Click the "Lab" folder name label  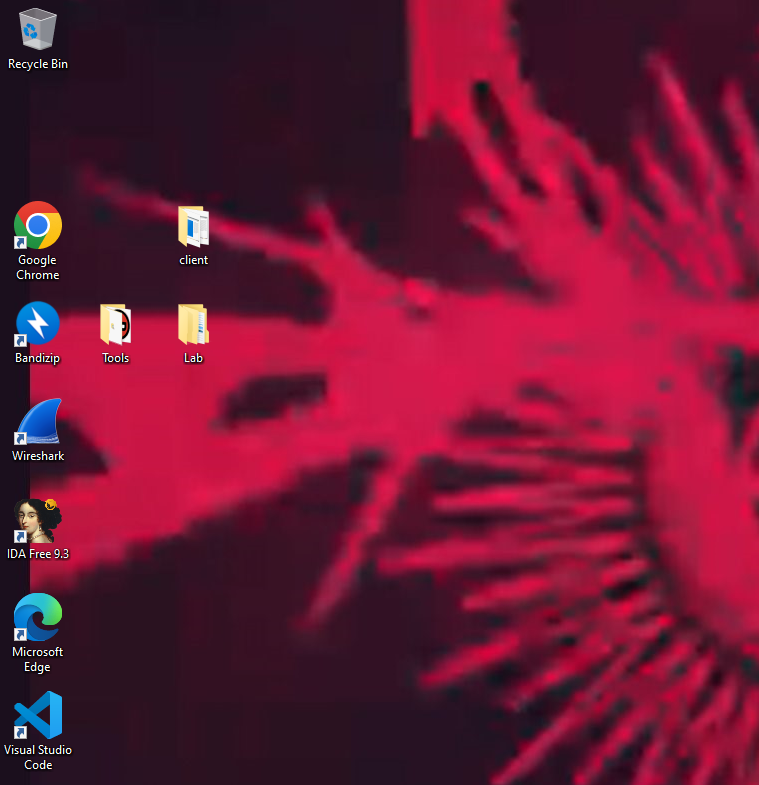pos(193,358)
